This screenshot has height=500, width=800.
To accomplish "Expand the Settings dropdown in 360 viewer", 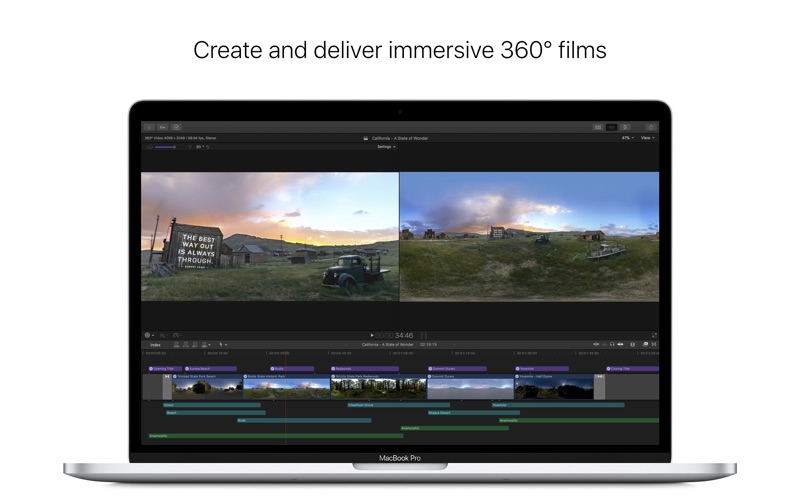I will point(385,147).
